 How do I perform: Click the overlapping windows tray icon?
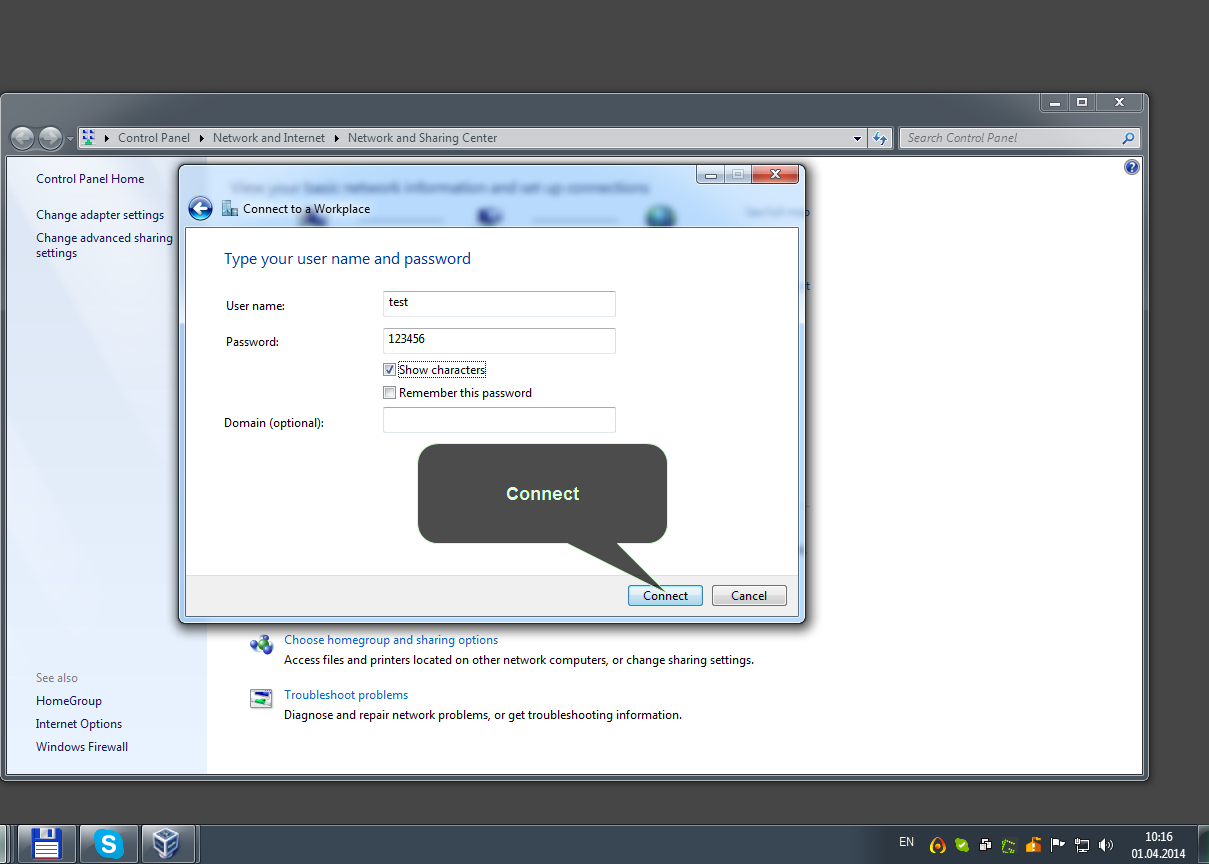pos(986,845)
